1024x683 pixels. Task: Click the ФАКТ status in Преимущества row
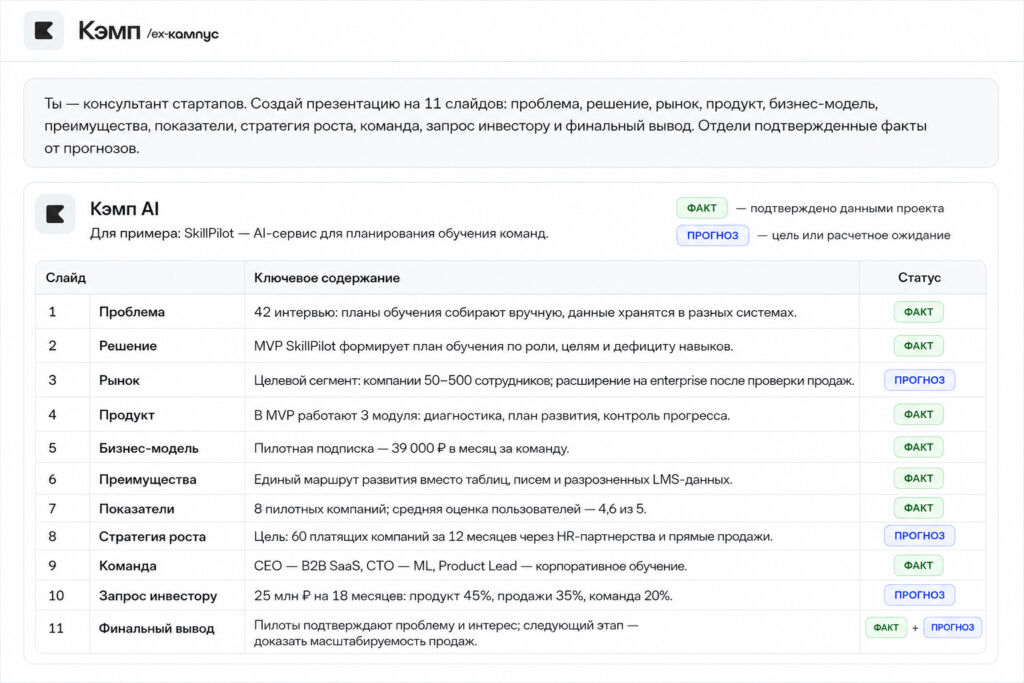[x=918, y=479]
